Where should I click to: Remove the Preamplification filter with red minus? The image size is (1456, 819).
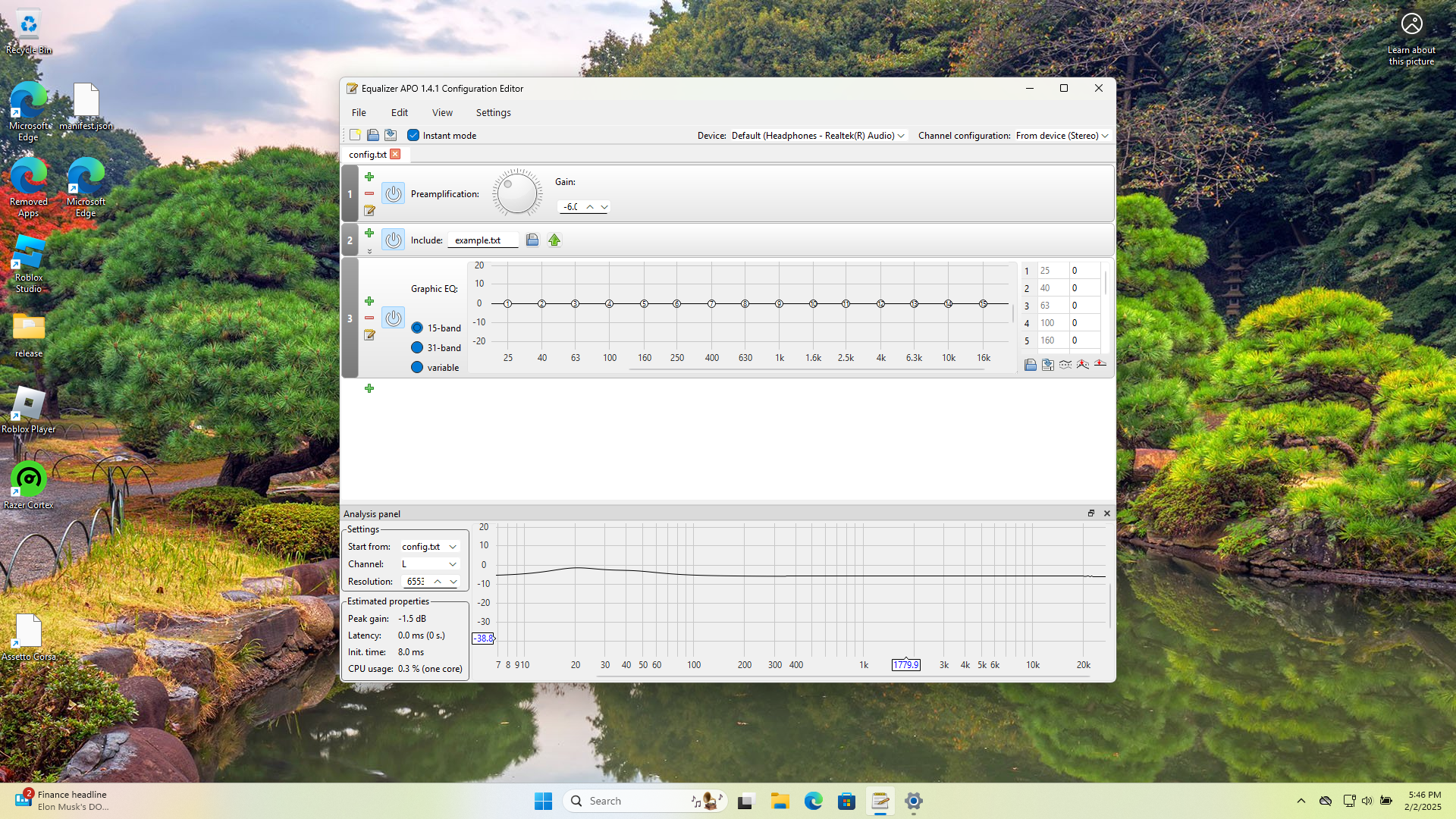coord(369,193)
